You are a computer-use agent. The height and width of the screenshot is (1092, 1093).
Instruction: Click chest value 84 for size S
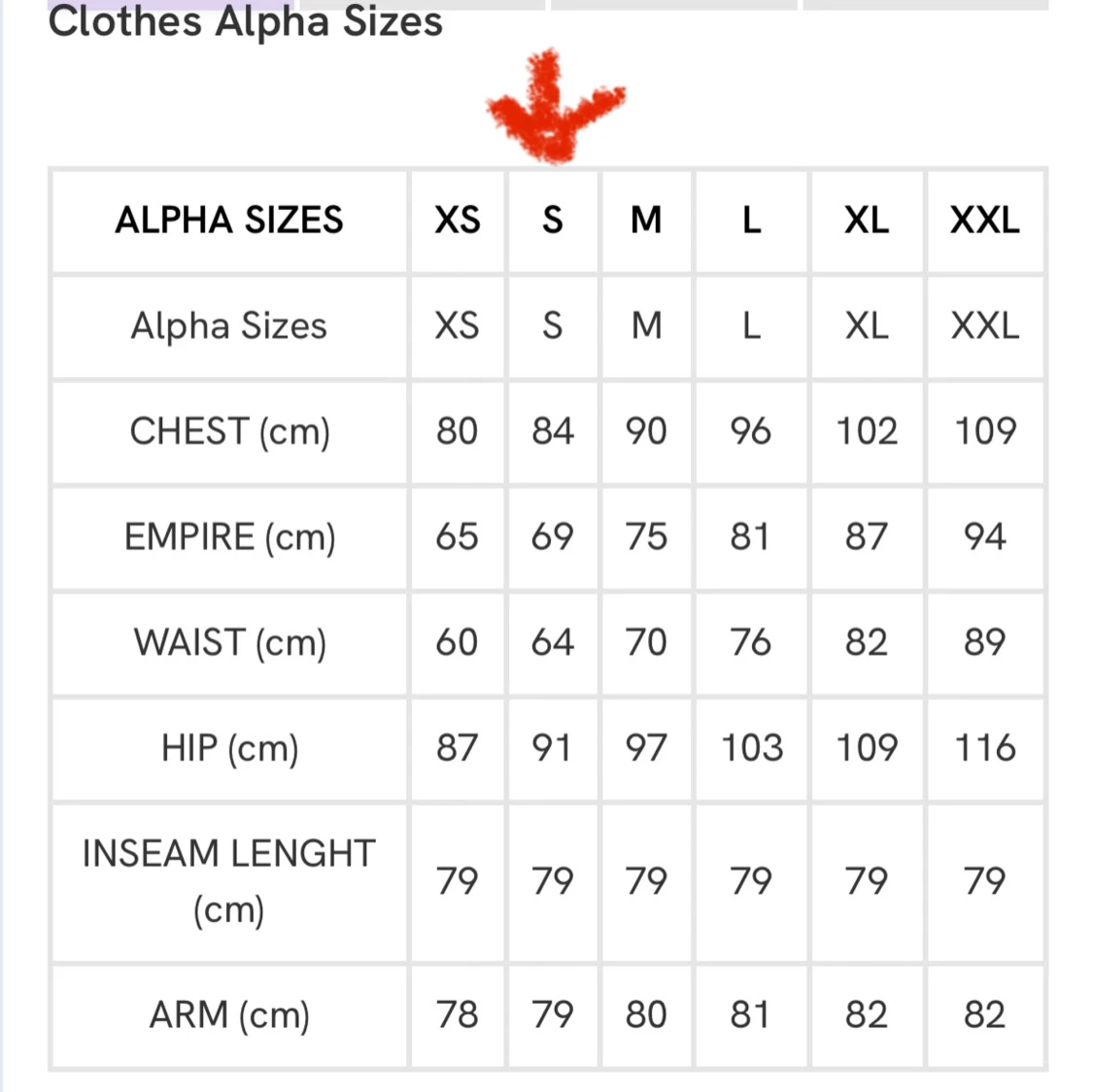(x=552, y=431)
